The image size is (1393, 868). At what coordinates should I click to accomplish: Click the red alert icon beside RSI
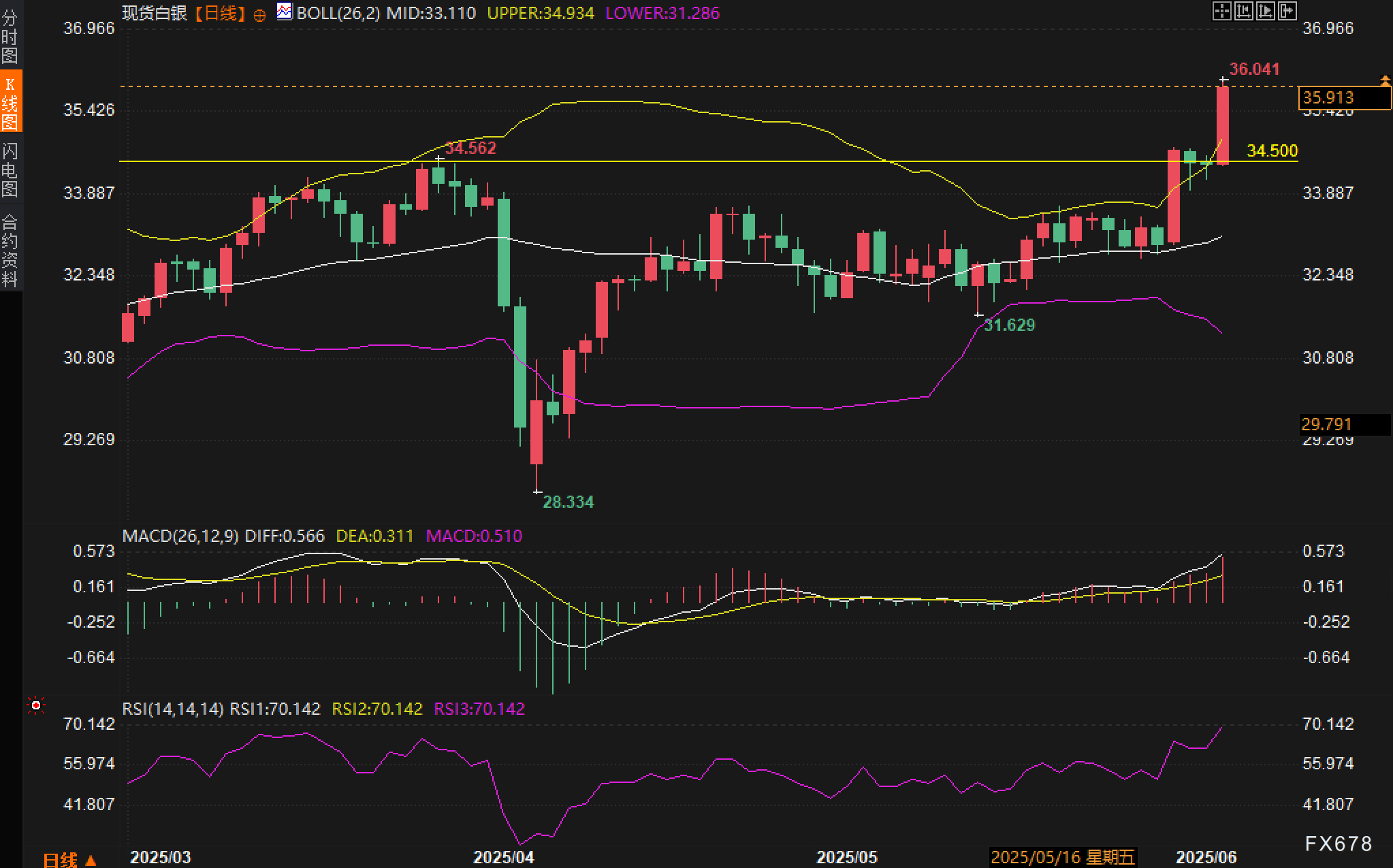tap(36, 705)
